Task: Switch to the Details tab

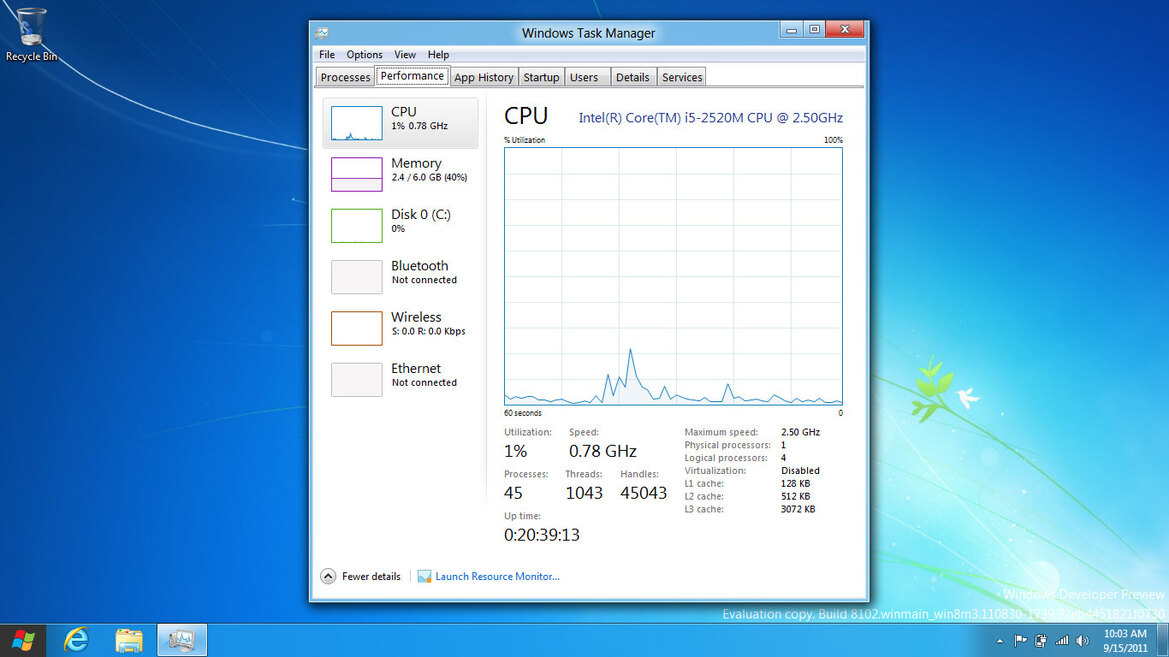Action: pyautogui.click(x=632, y=78)
